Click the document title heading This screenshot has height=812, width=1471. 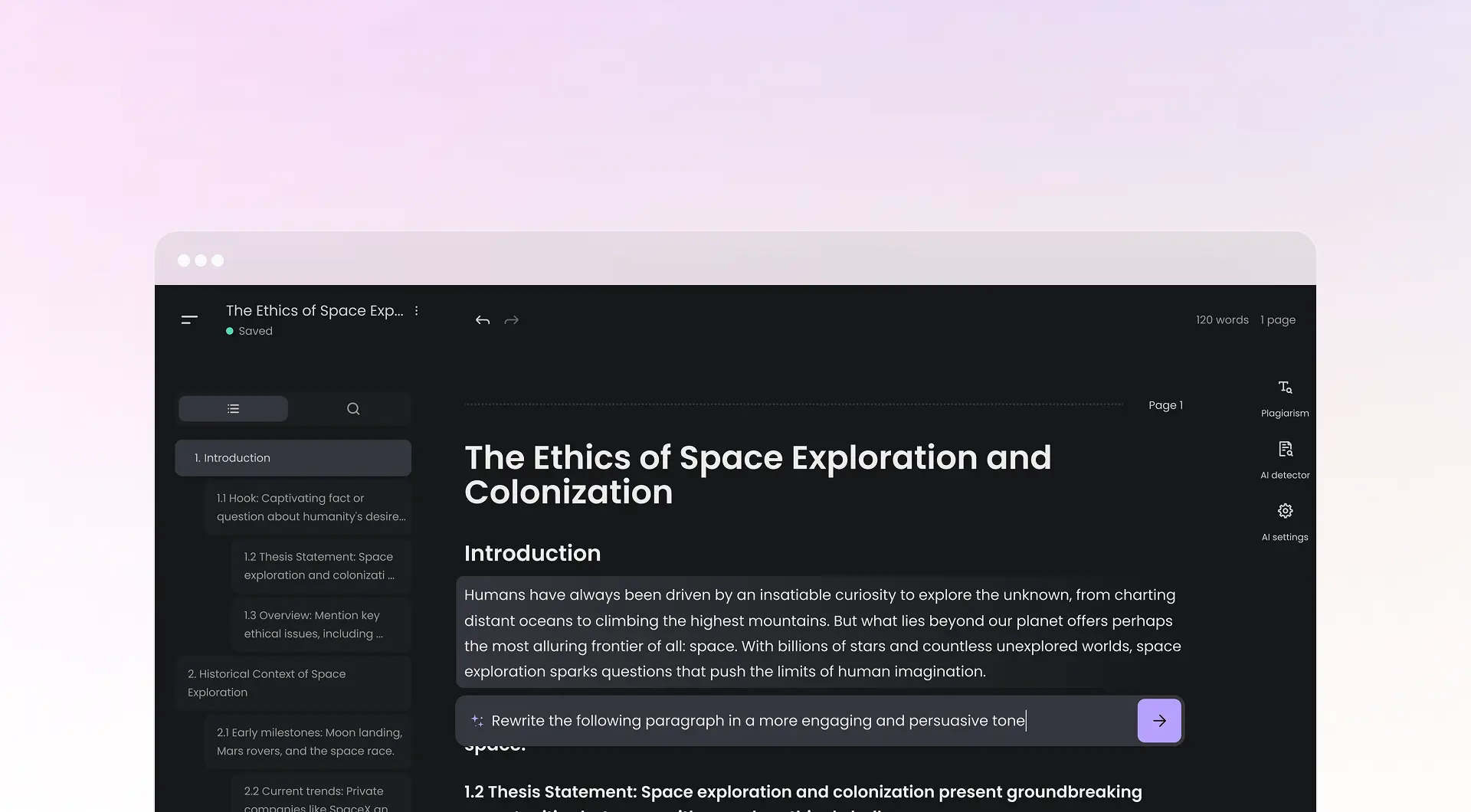(x=757, y=475)
